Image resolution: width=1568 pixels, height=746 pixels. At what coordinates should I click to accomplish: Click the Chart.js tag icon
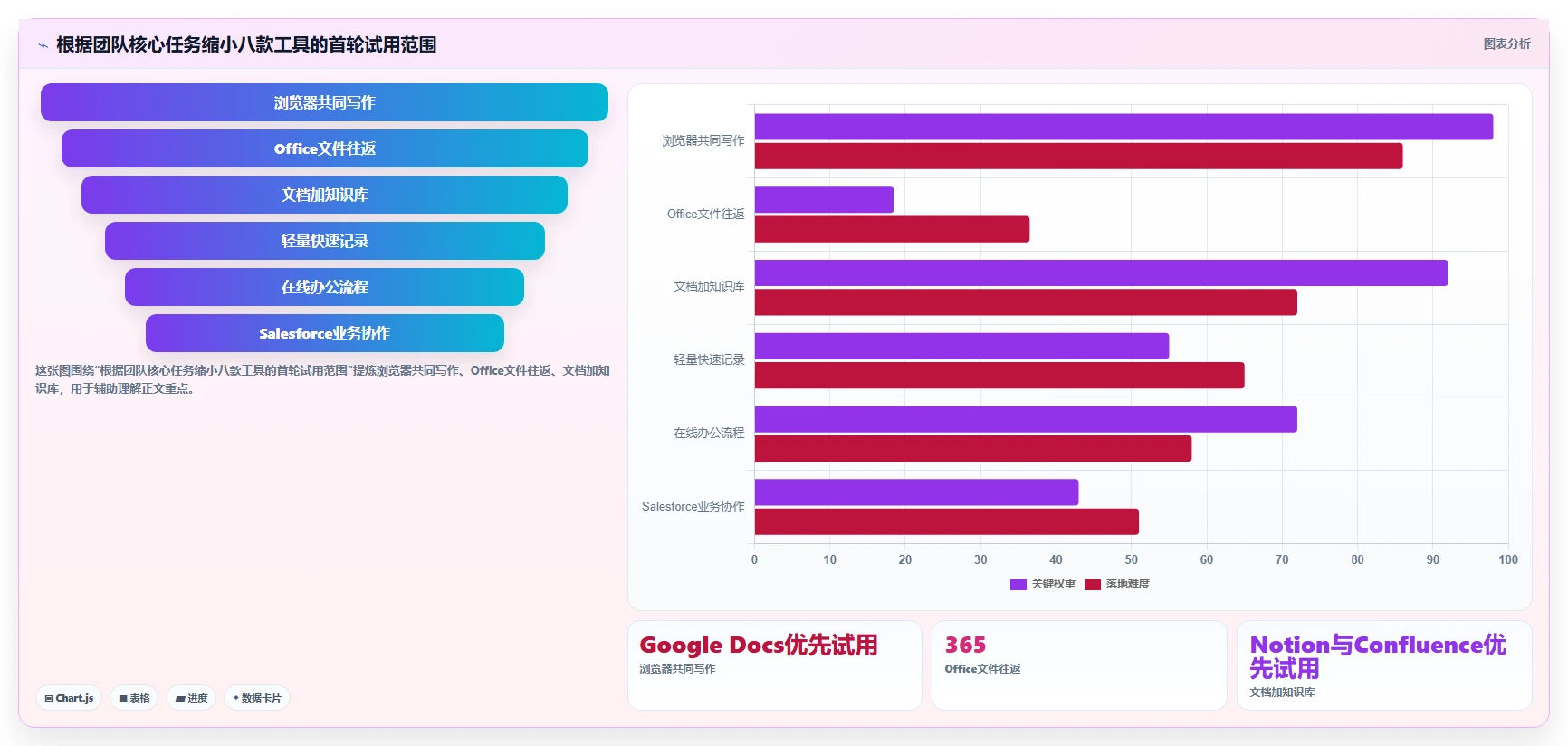(49, 699)
